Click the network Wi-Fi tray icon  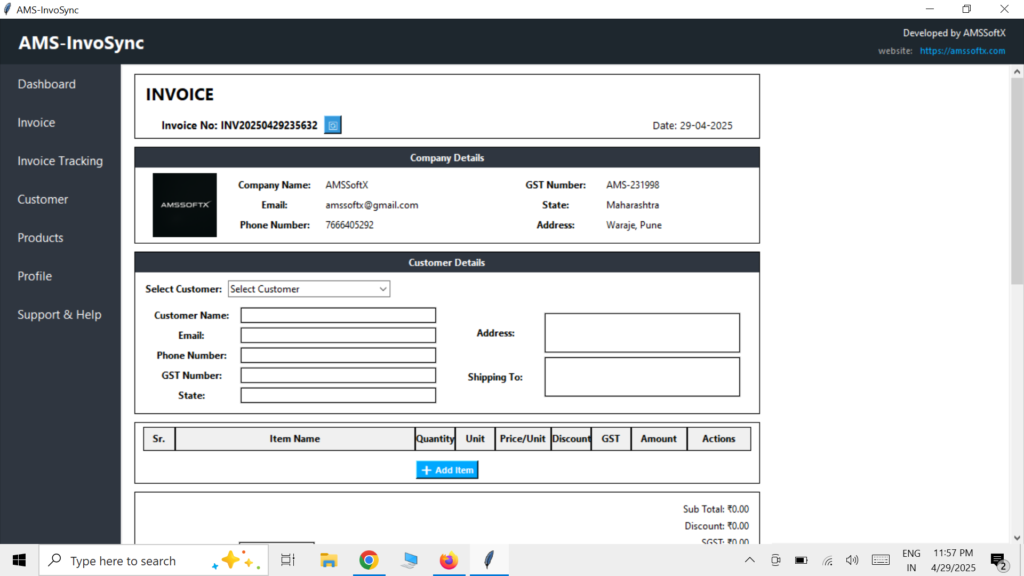click(827, 560)
